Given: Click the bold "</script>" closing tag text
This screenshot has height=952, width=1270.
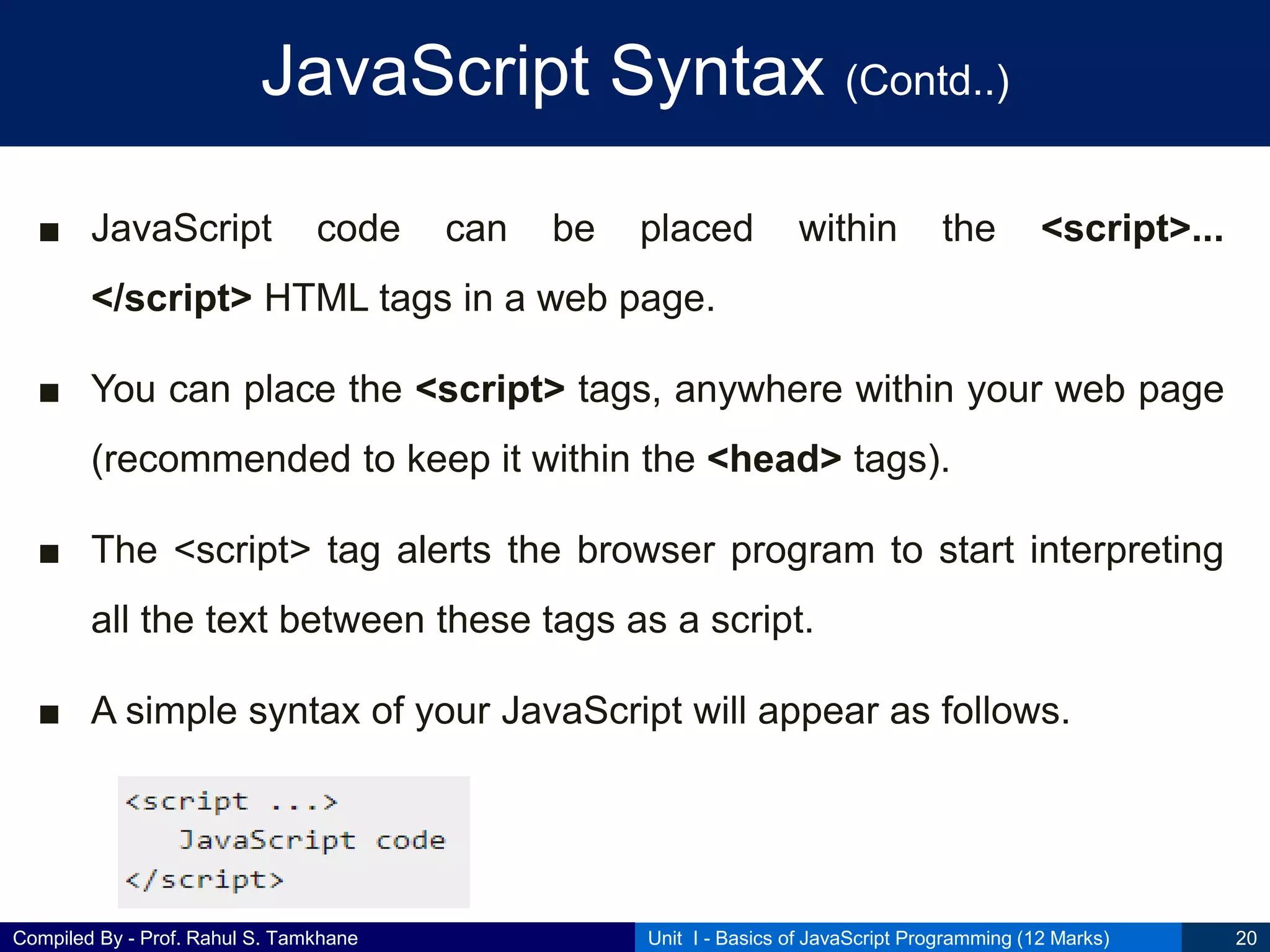Looking at the screenshot, I should point(172,298).
